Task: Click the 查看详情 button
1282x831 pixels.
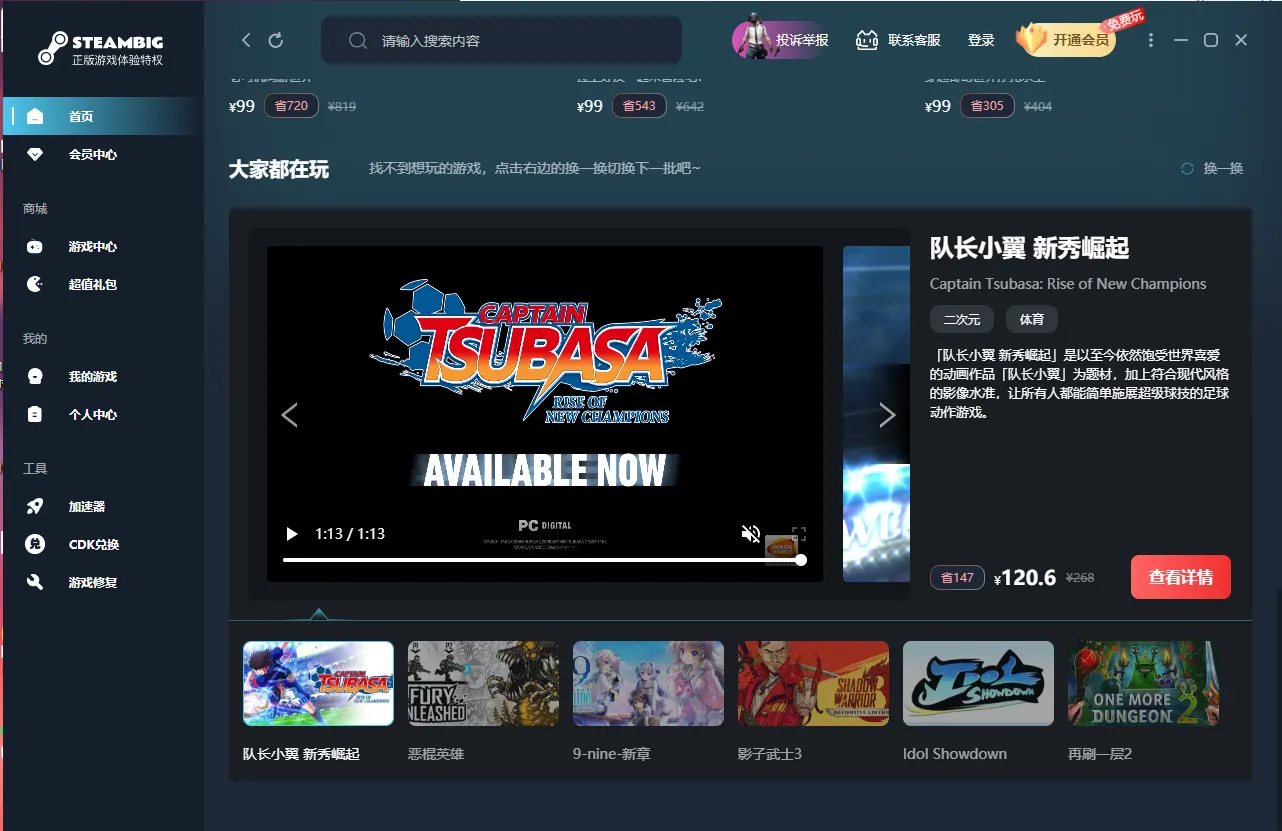Action: [x=1181, y=577]
